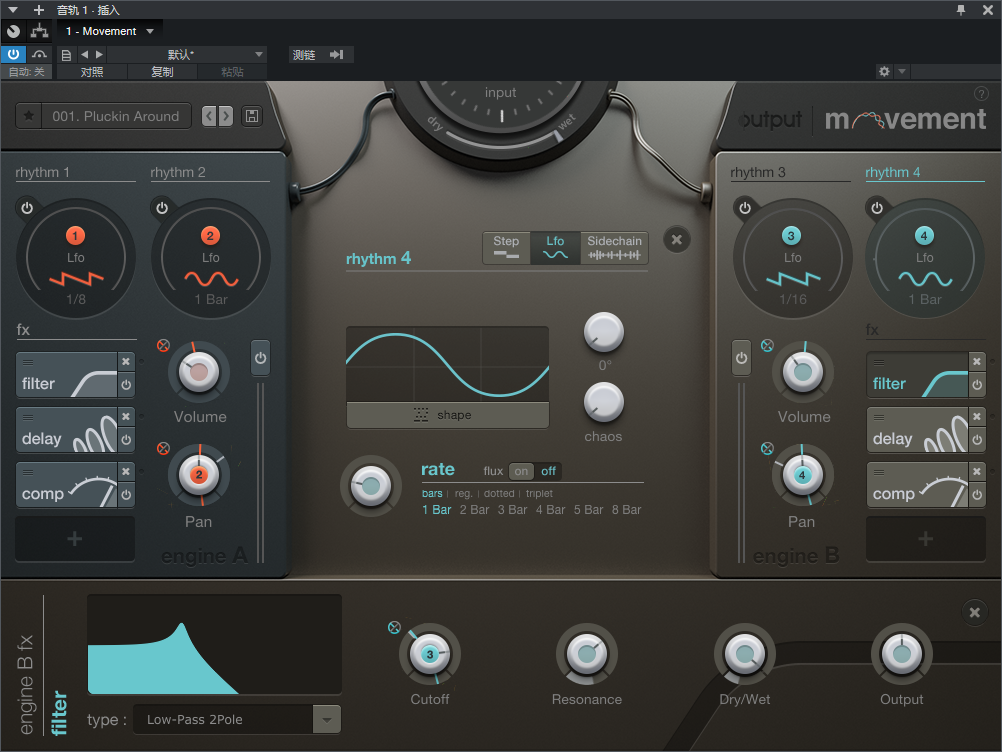Image resolution: width=1002 pixels, height=752 pixels.
Task: Clear modulation on engine A Pan
Action: (164, 449)
